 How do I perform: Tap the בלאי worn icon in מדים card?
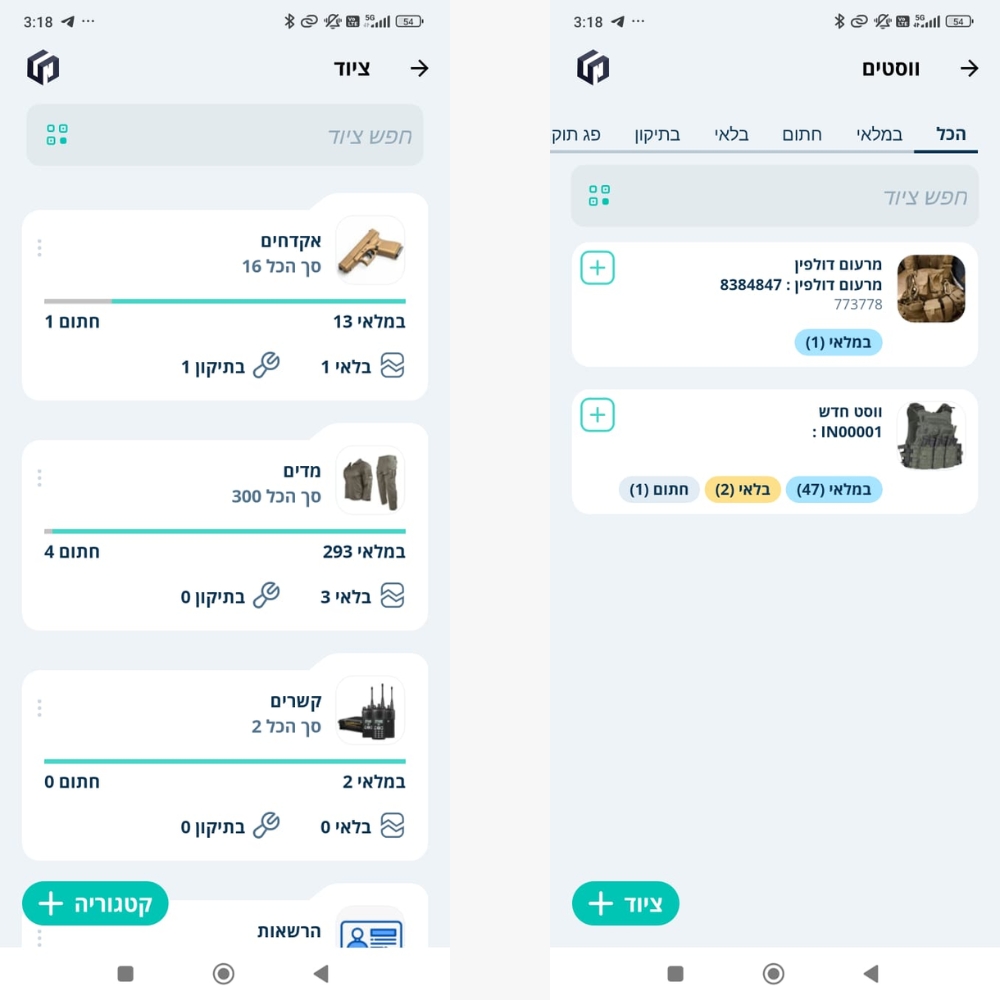(x=392, y=596)
